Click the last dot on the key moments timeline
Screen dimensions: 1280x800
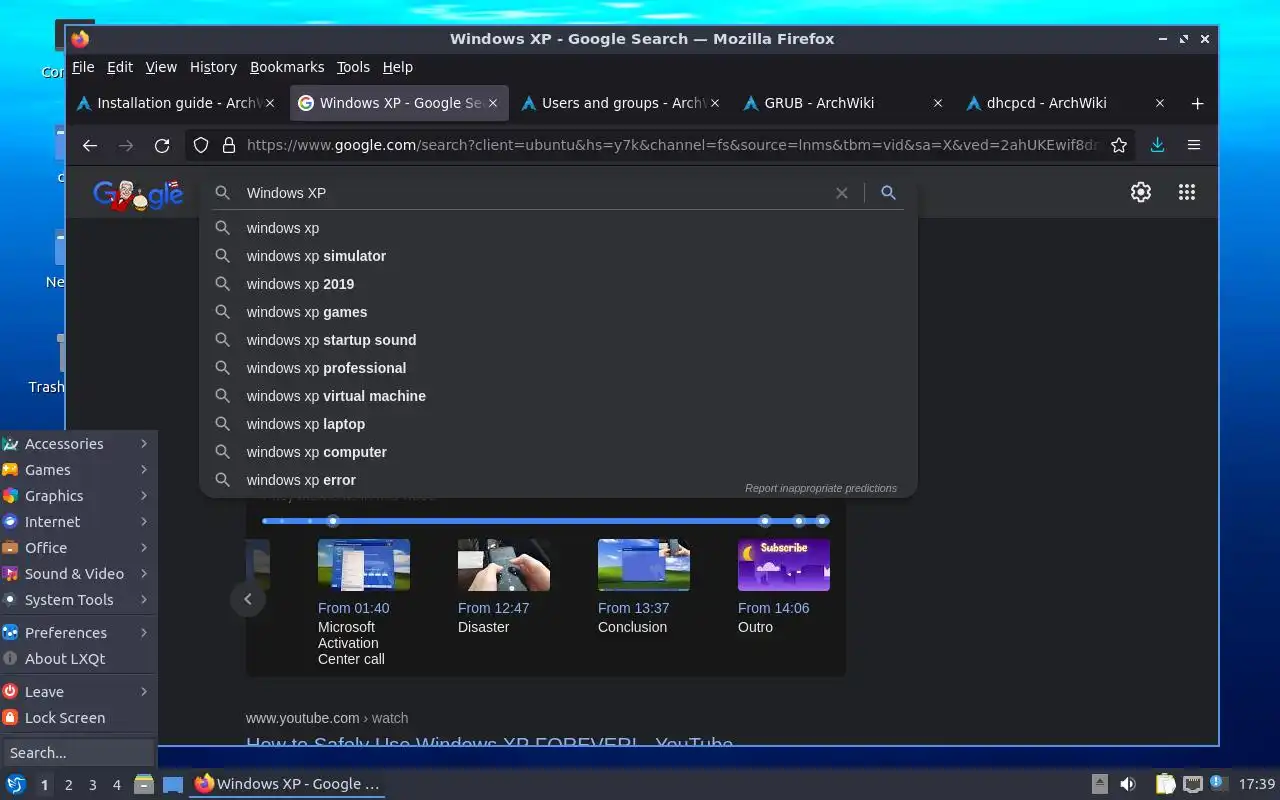(822, 521)
